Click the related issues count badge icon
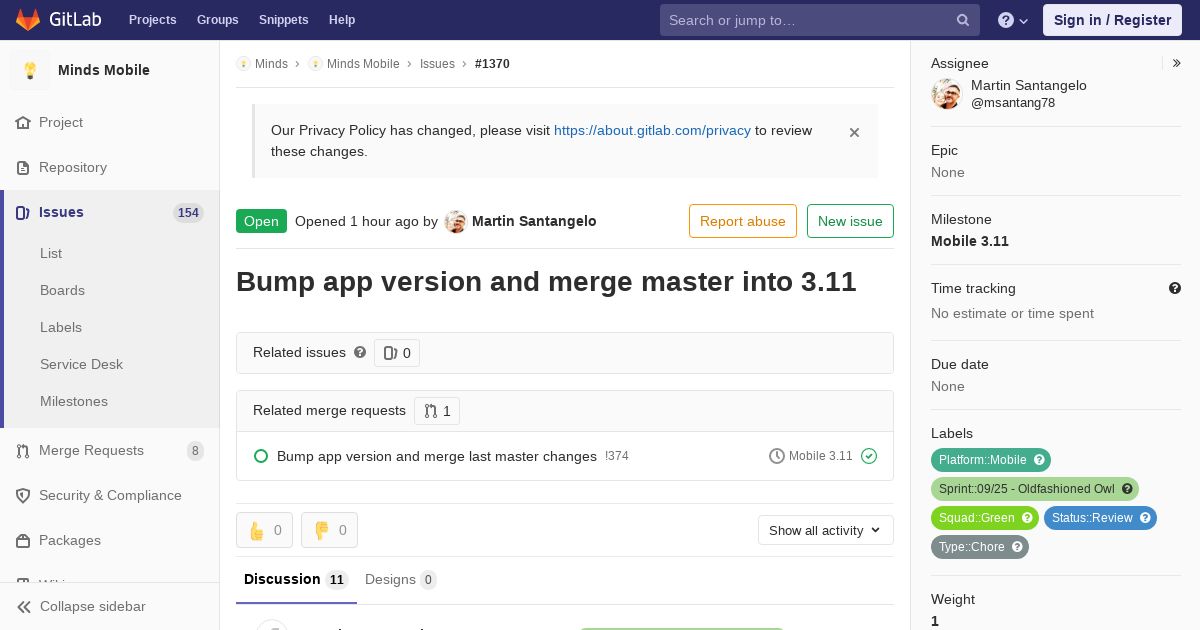 pyautogui.click(x=390, y=353)
